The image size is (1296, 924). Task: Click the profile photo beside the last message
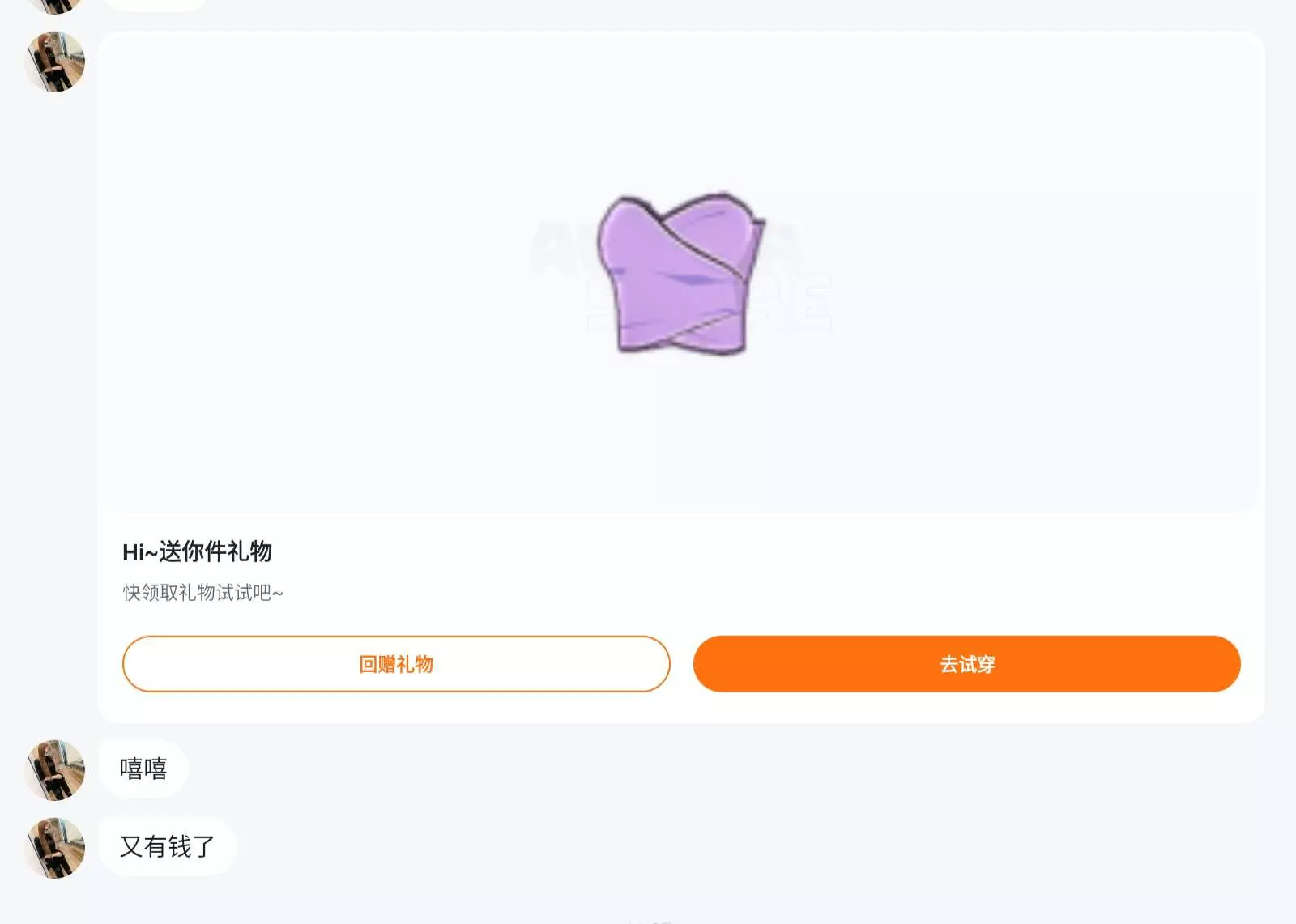[x=55, y=848]
